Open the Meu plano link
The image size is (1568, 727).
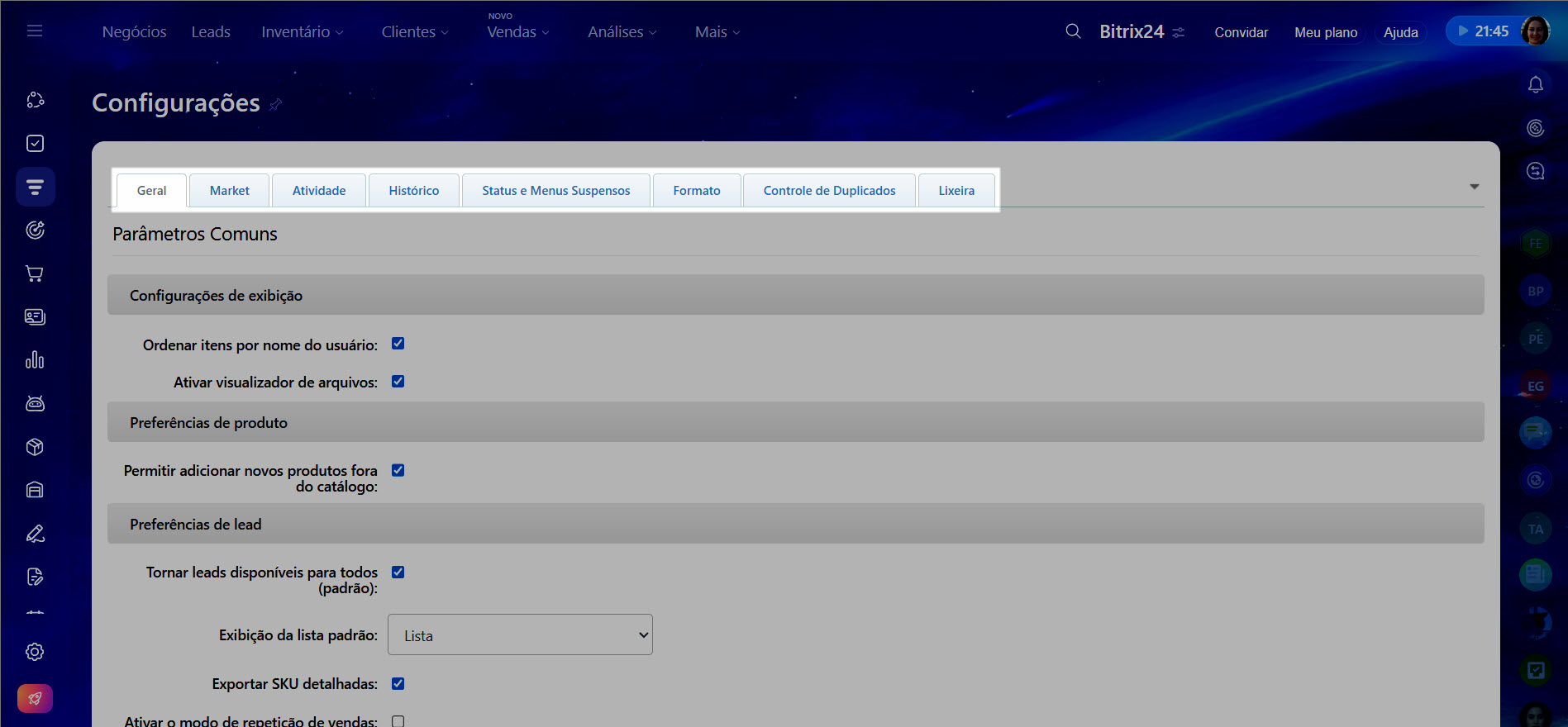point(1325,32)
